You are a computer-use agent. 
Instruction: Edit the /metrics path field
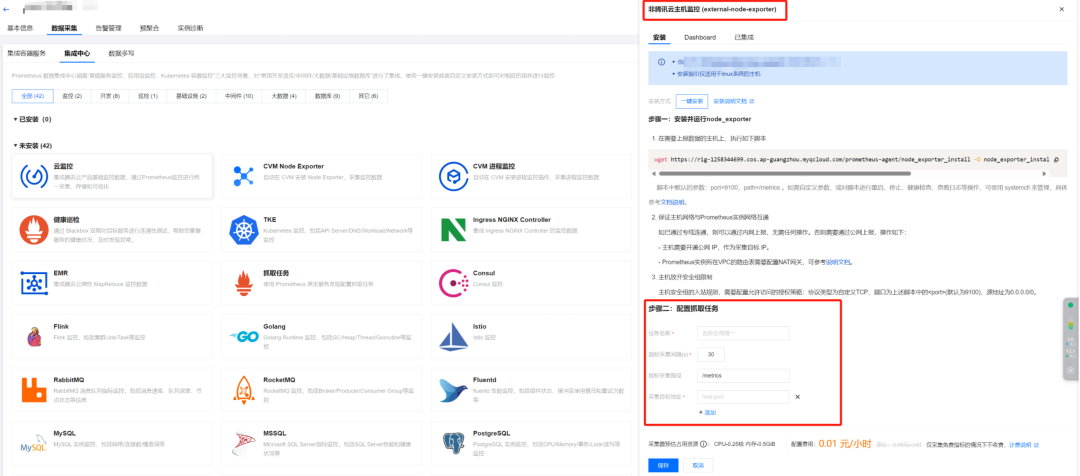(743, 375)
